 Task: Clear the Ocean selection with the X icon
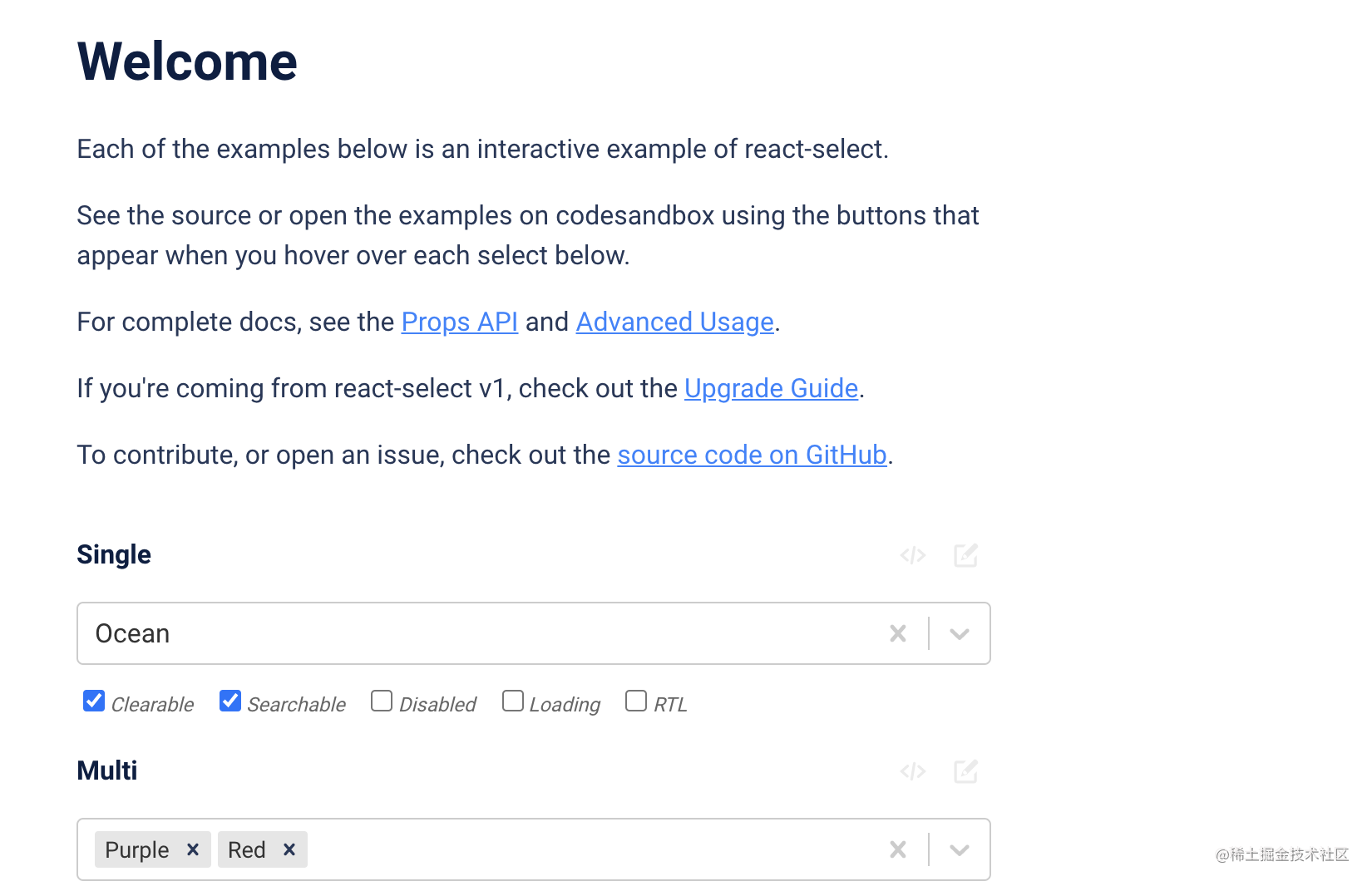[x=898, y=633]
